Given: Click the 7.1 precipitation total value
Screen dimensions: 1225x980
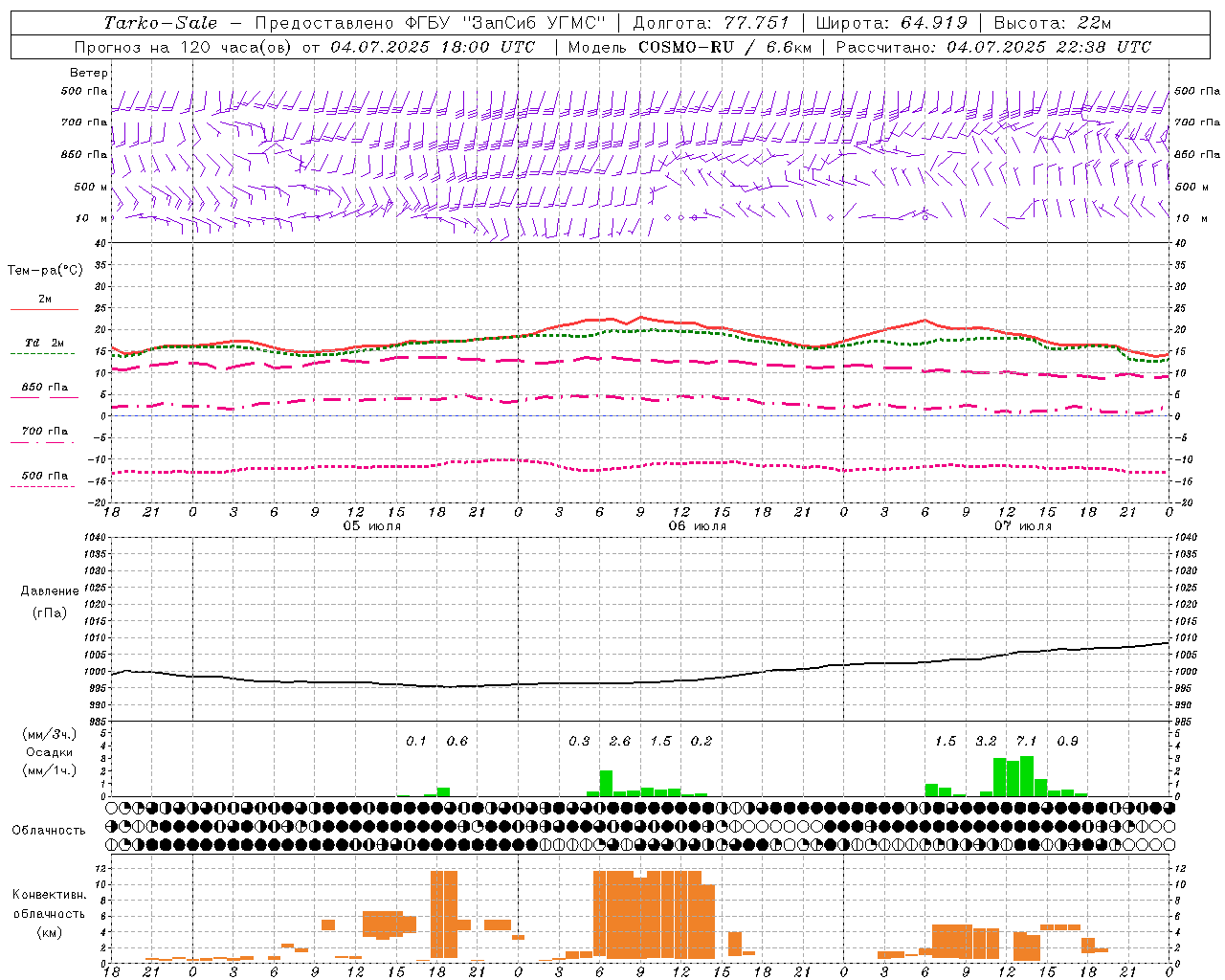Looking at the screenshot, I should point(1026,741).
